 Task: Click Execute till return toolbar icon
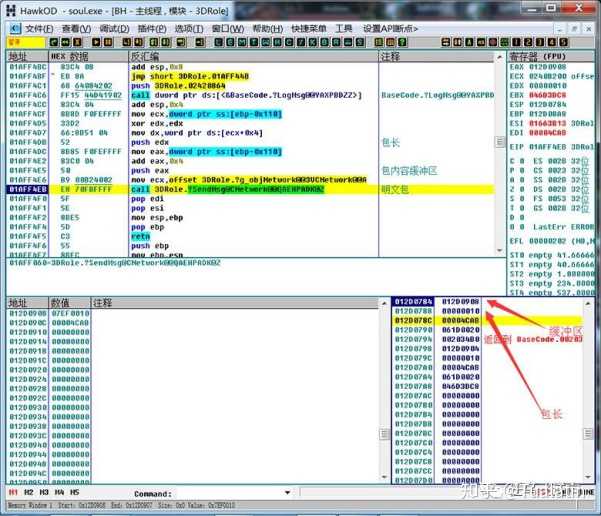pyautogui.click(x=181, y=42)
